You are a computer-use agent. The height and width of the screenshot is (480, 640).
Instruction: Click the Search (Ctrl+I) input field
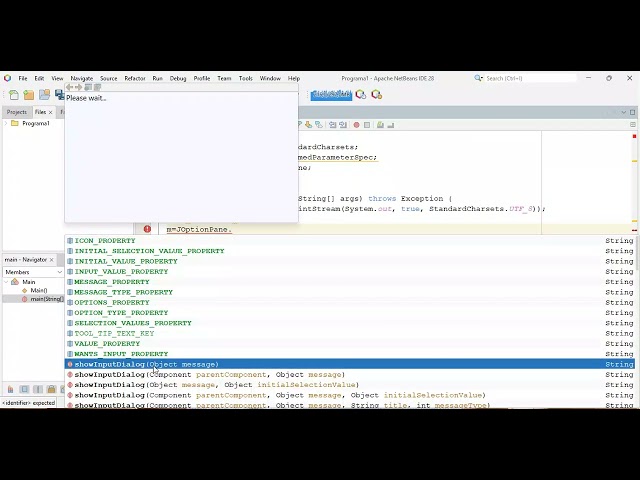(531, 78)
